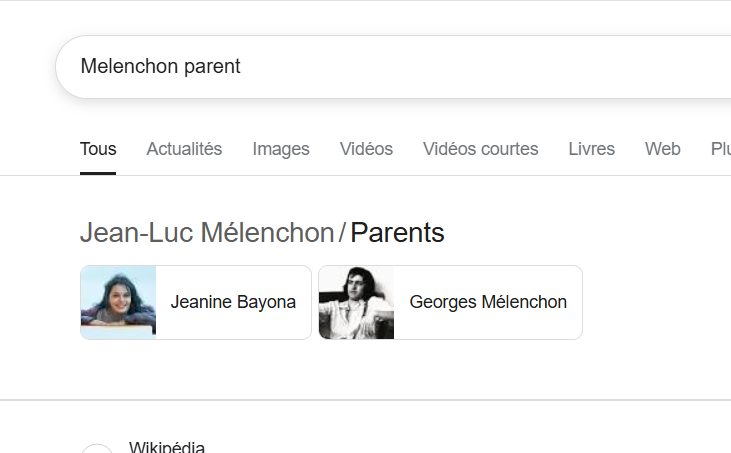Switch to the Livres tab
The width and height of the screenshot is (731, 453).
pos(591,149)
